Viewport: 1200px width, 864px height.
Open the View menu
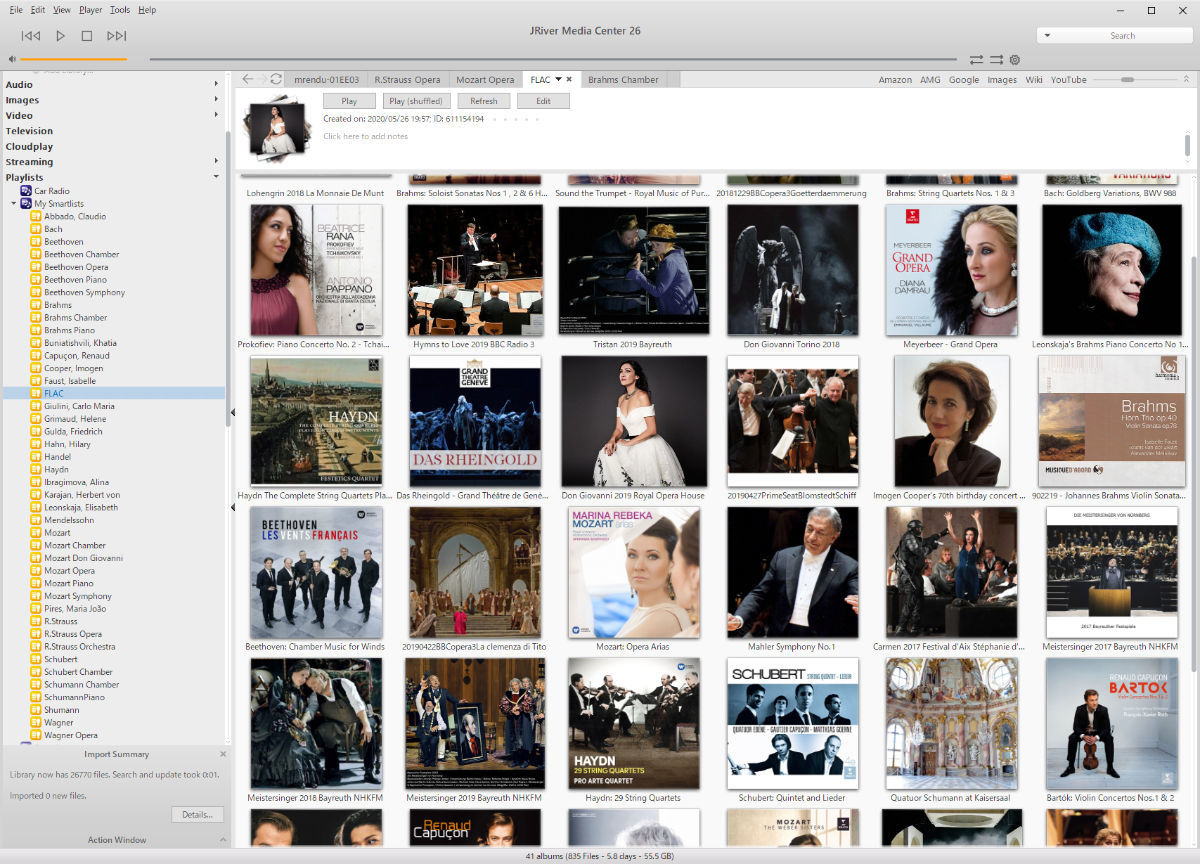[x=62, y=10]
